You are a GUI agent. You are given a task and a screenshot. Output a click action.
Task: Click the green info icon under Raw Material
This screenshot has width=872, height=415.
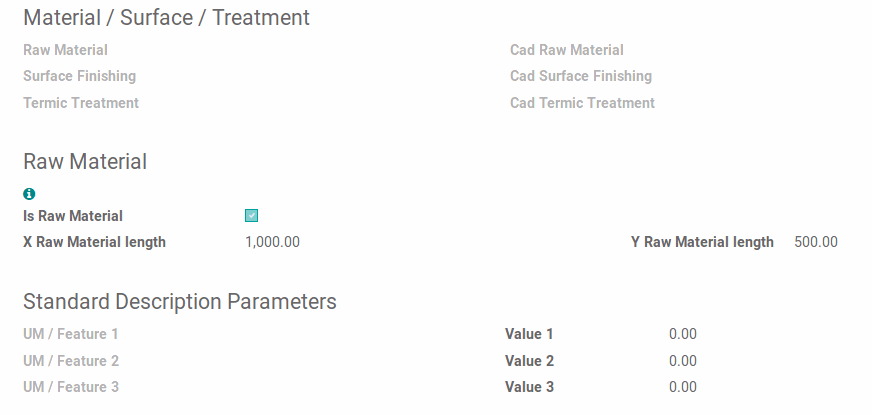point(29,194)
